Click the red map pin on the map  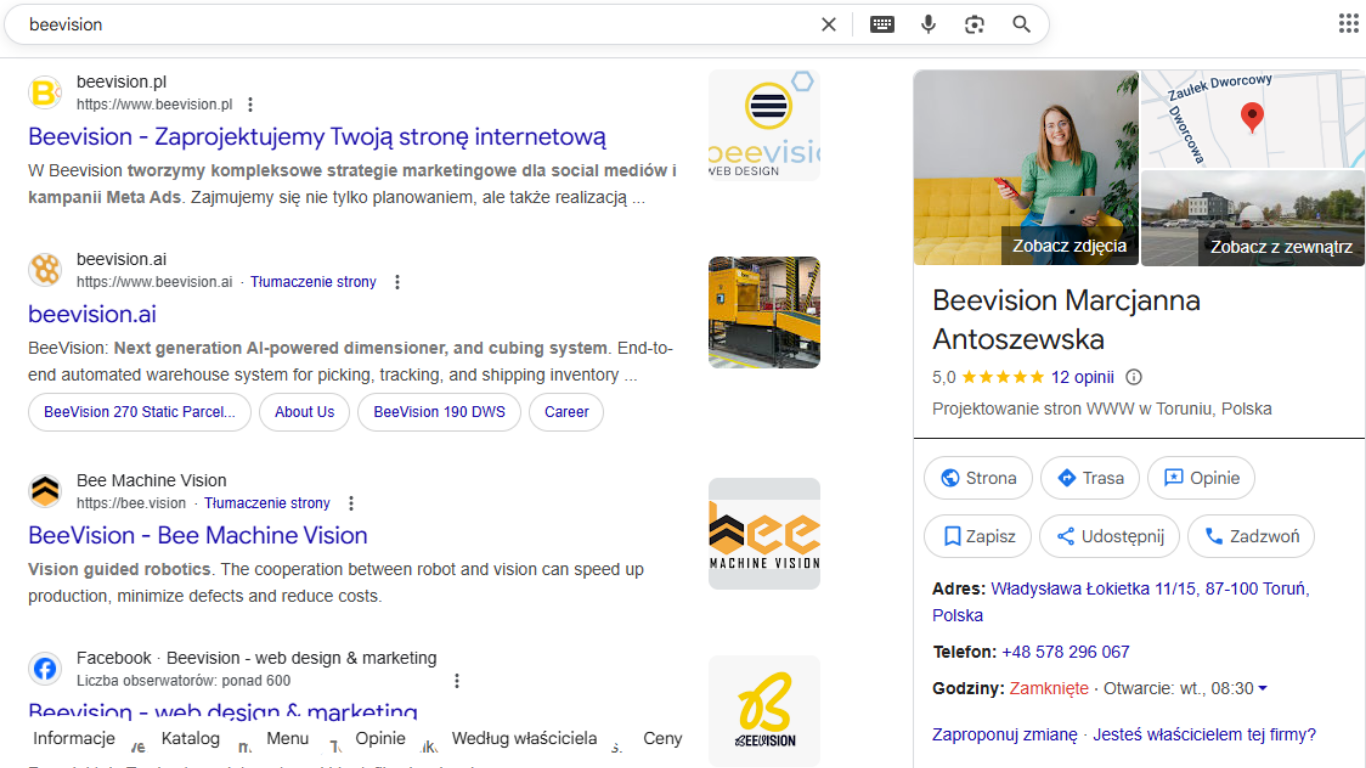pyautogui.click(x=1252, y=117)
